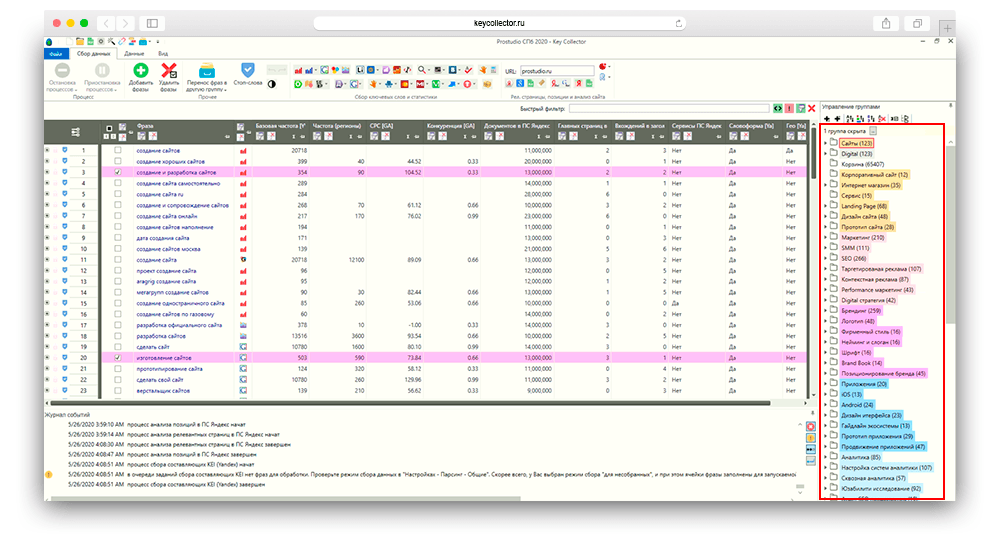Click the red circle icon right of URL field
Screen dimensions: 1000x550
pos(603,66)
